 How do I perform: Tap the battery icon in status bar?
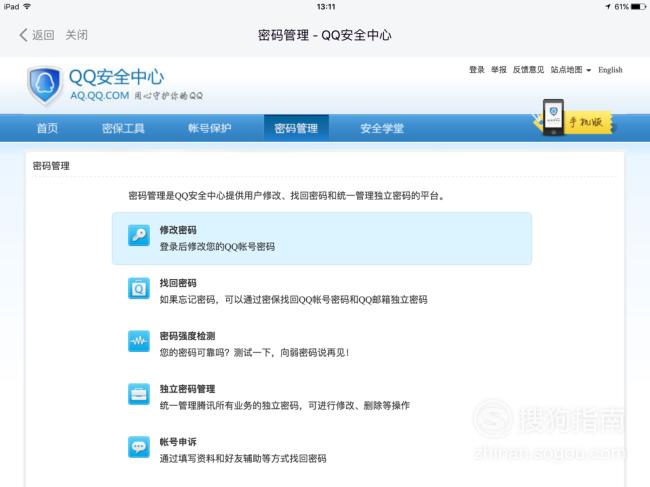(x=638, y=7)
